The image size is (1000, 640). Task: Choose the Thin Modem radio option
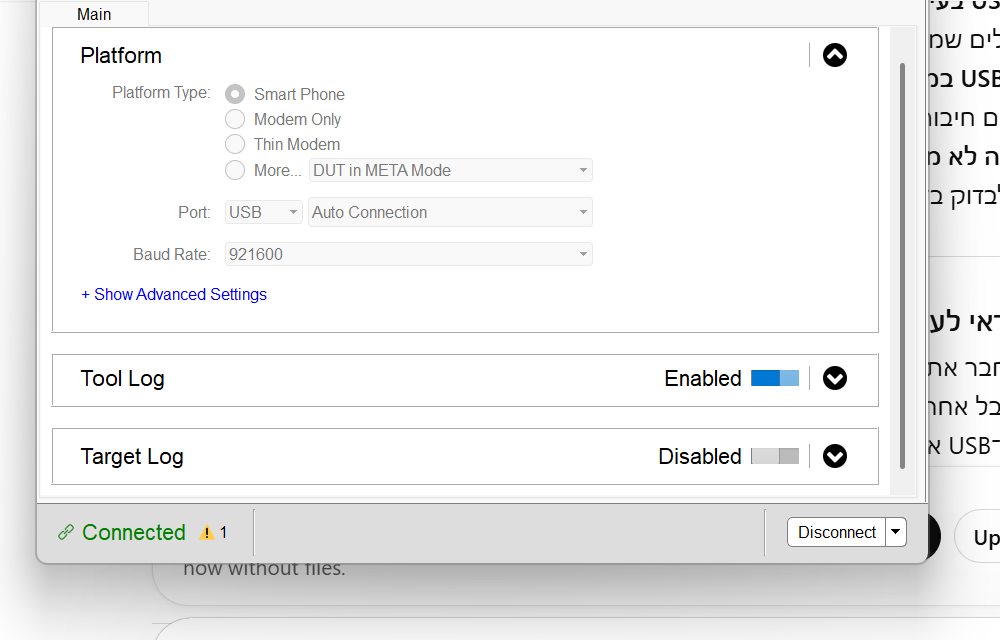point(235,144)
